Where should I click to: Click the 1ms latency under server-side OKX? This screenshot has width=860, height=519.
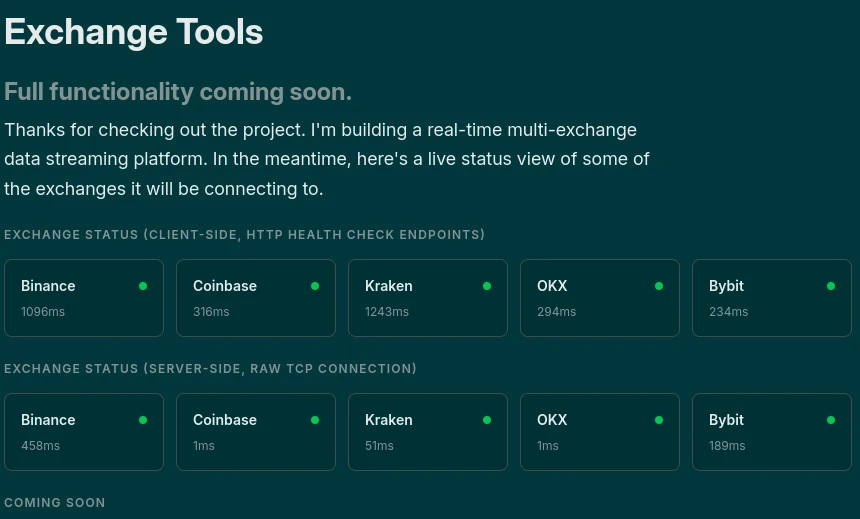tap(548, 445)
